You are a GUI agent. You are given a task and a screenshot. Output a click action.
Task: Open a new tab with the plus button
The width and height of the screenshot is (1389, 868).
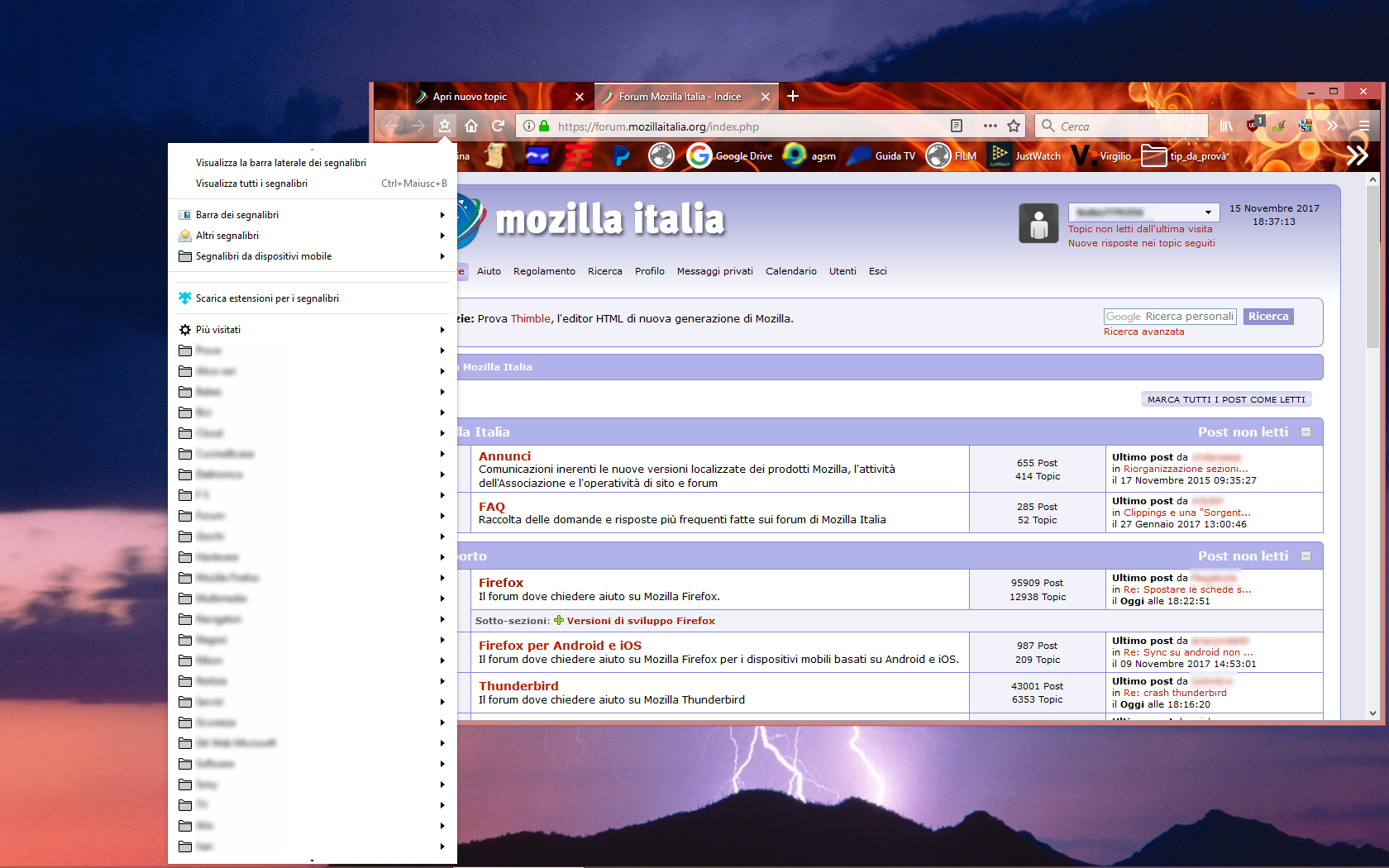[x=793, y=96]
